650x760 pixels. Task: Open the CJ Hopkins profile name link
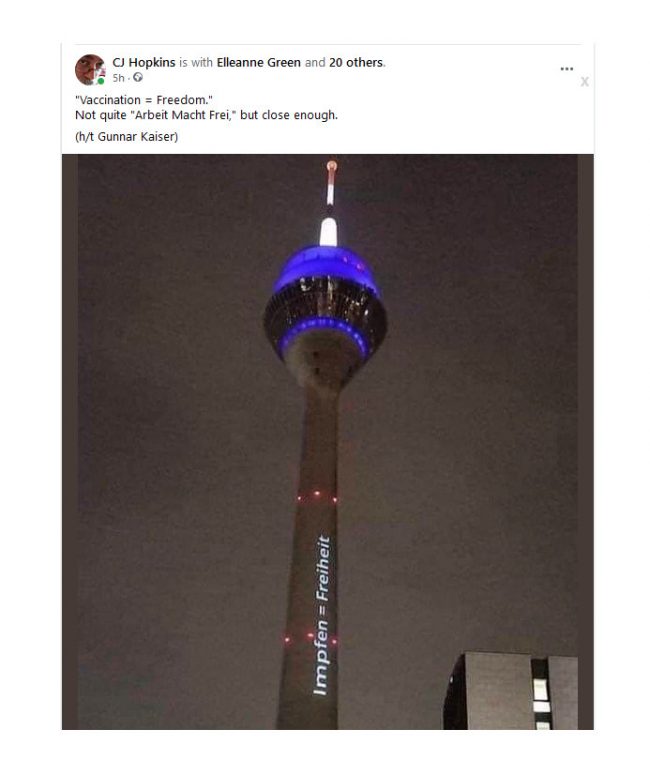click(x=143, y=62)
